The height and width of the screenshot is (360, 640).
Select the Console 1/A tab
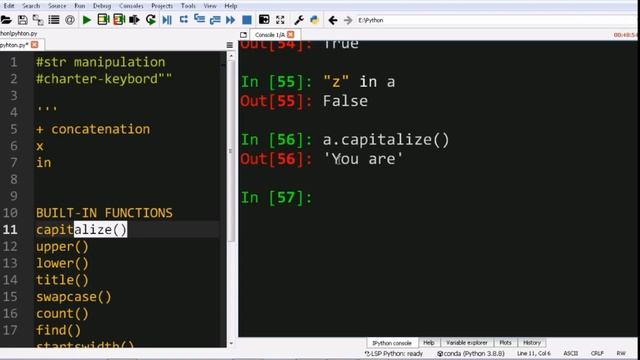[270, 35]
